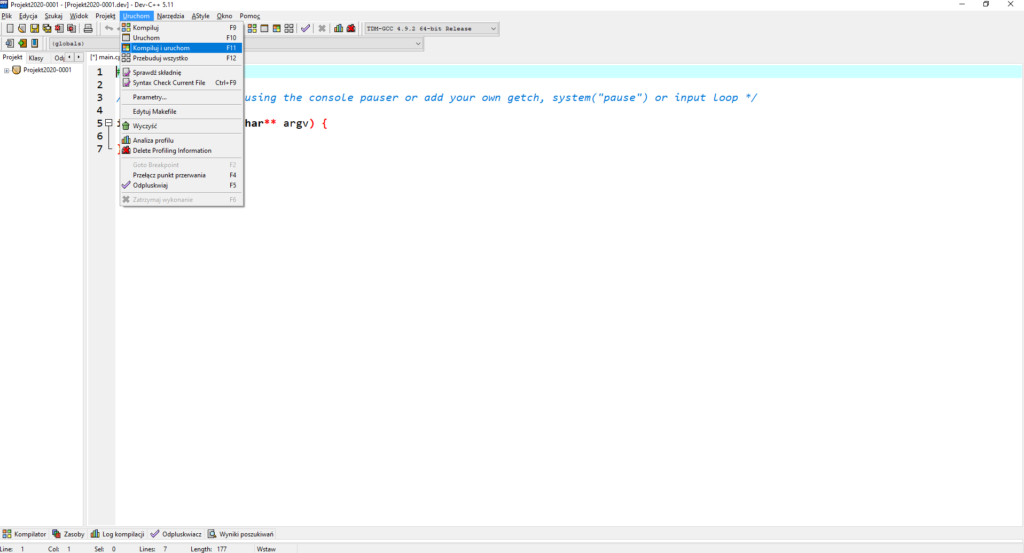The image size is (1024, 553).
Task: Click the Print toolbar icon
Action: pos(88,28)
